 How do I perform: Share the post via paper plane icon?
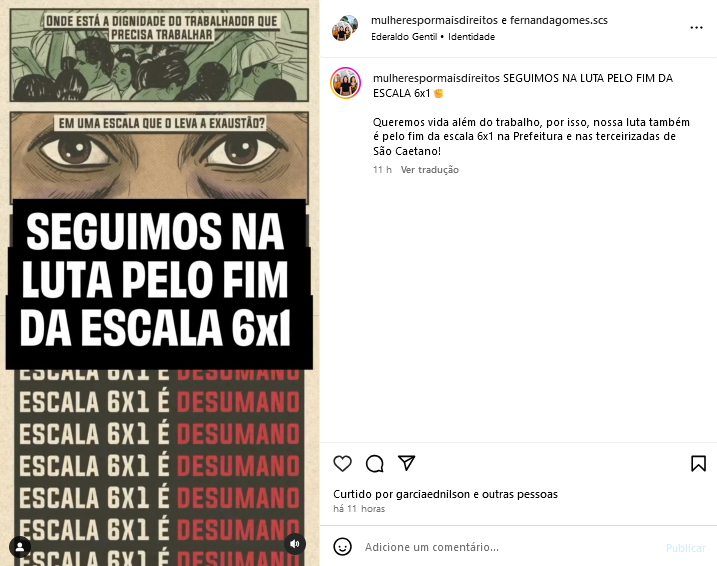[407, 463]
